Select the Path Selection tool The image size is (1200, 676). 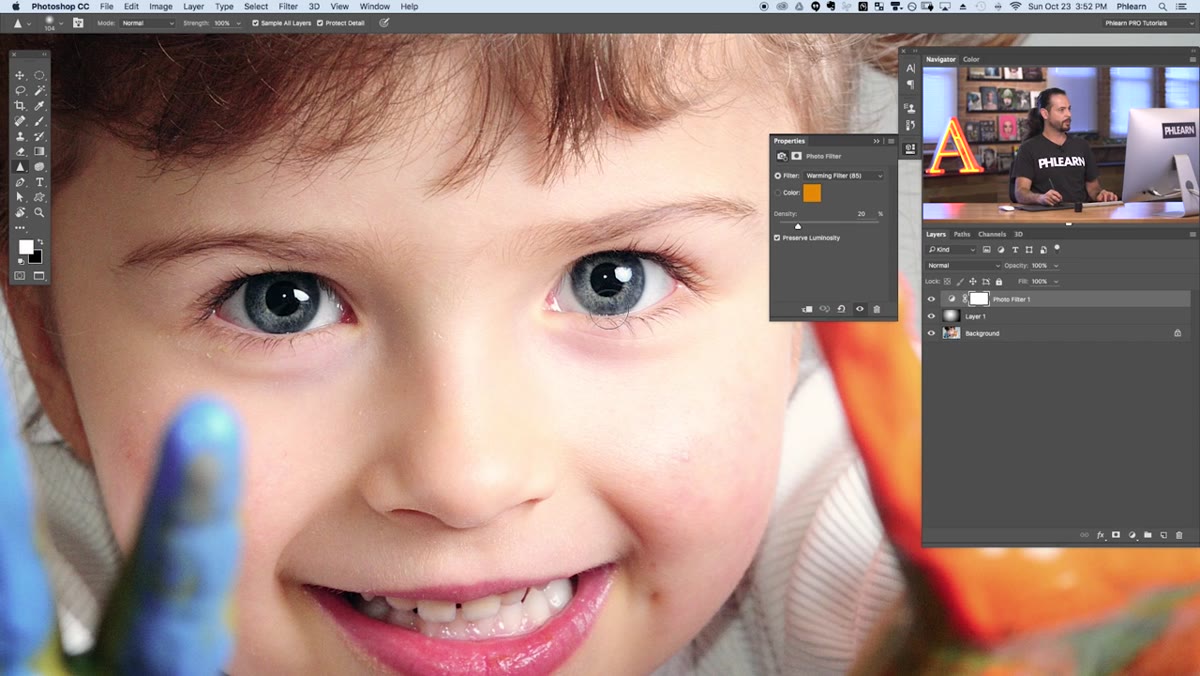(19, 197)
